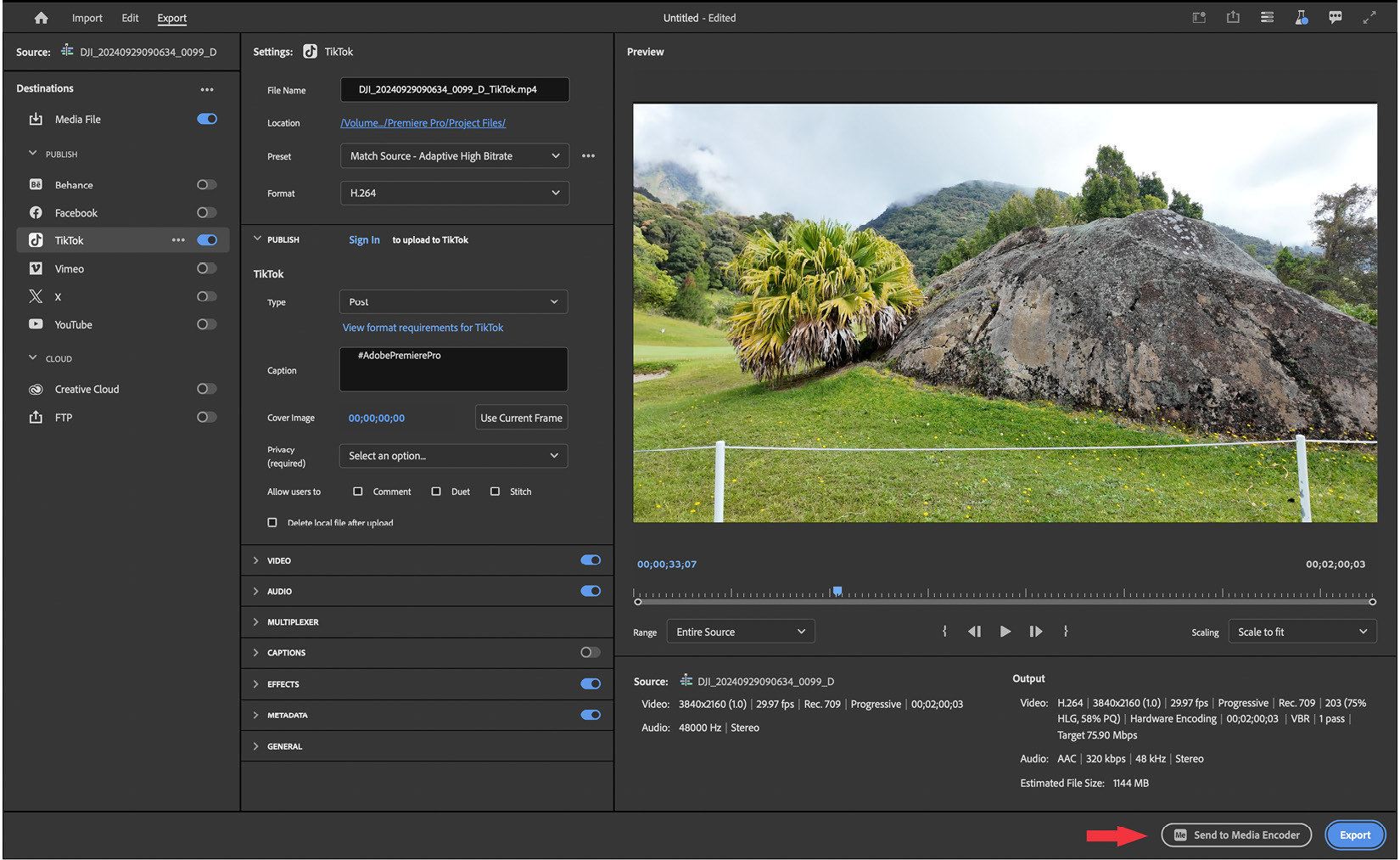Viewport: 1400px width, 860px height.
Task: Click the playhead on preview timeline
Action: tap(837, 591)
